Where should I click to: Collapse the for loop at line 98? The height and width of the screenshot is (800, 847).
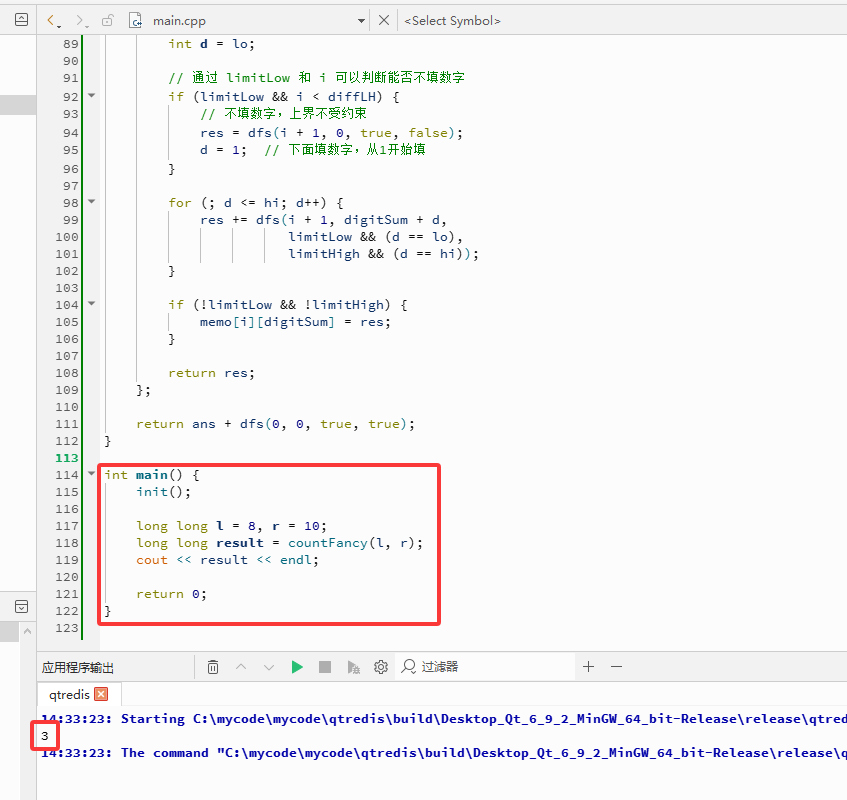[x=92, y=201]
